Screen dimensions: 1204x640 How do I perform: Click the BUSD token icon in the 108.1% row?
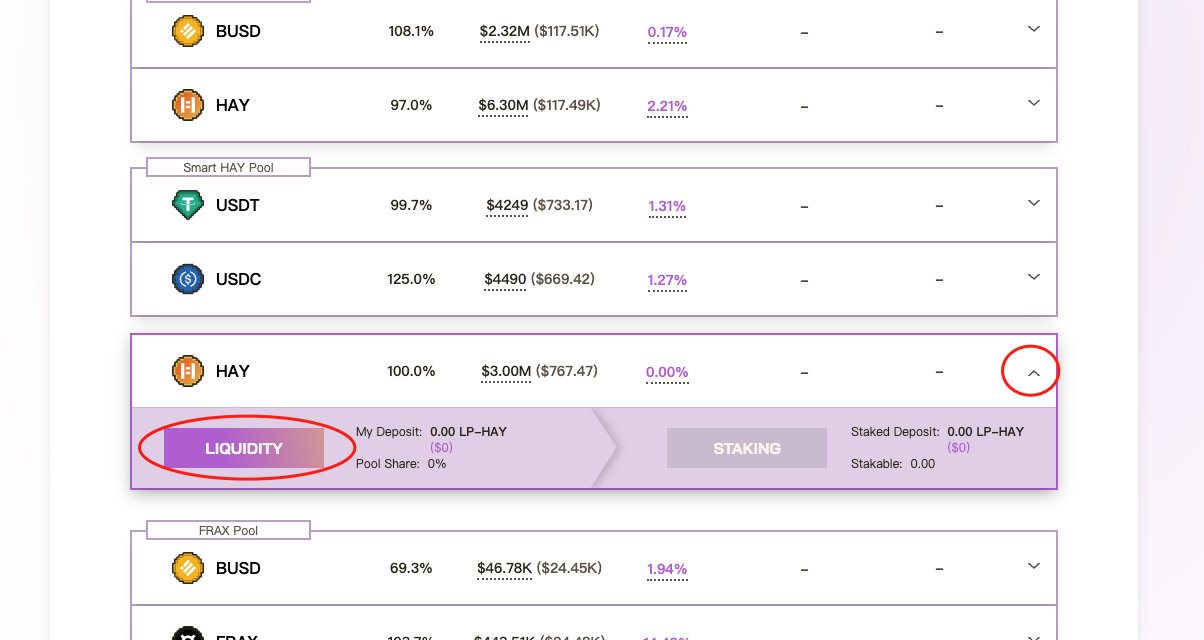(188, 31)
